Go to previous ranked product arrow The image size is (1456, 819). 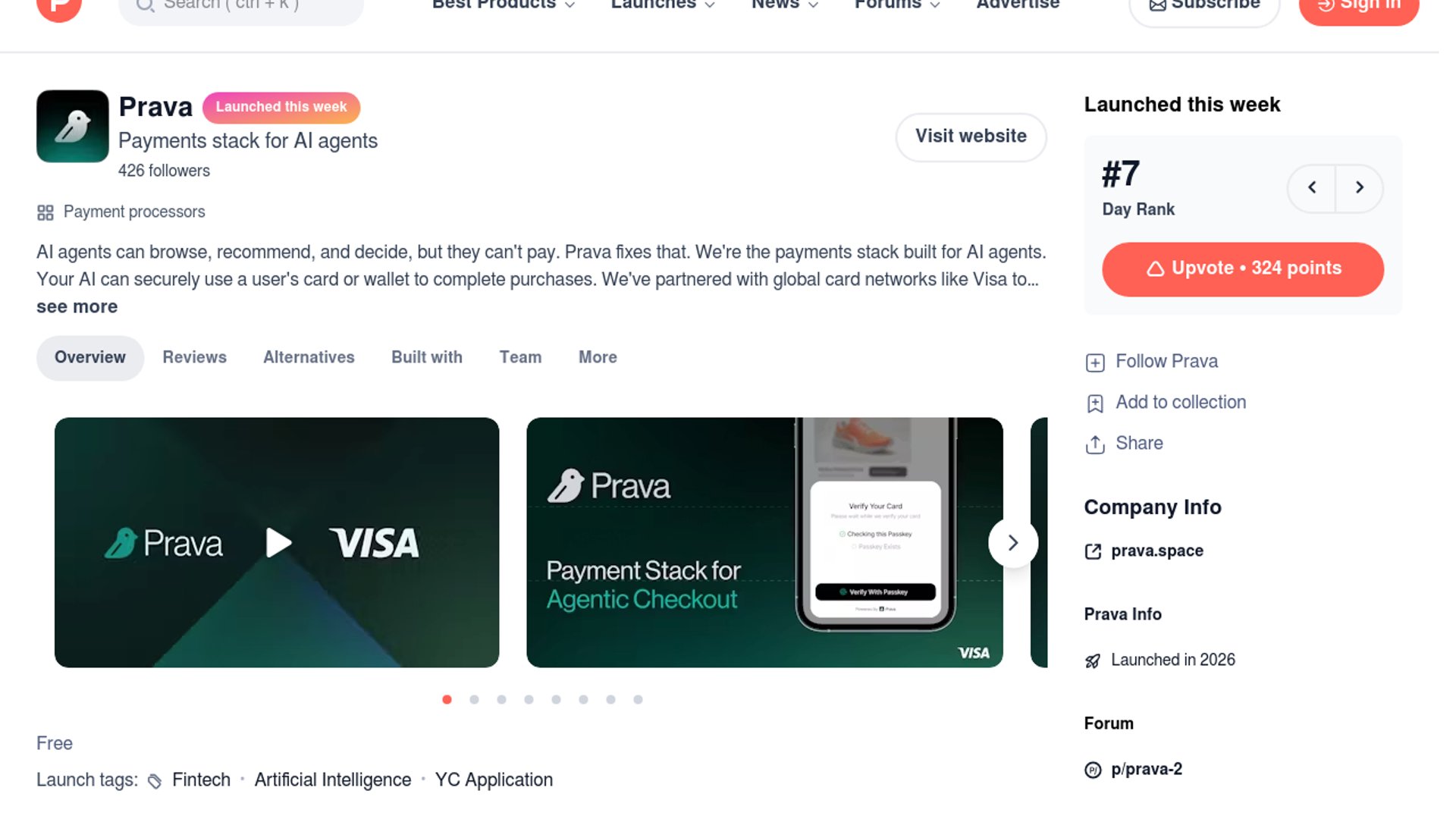(1312, 187)
